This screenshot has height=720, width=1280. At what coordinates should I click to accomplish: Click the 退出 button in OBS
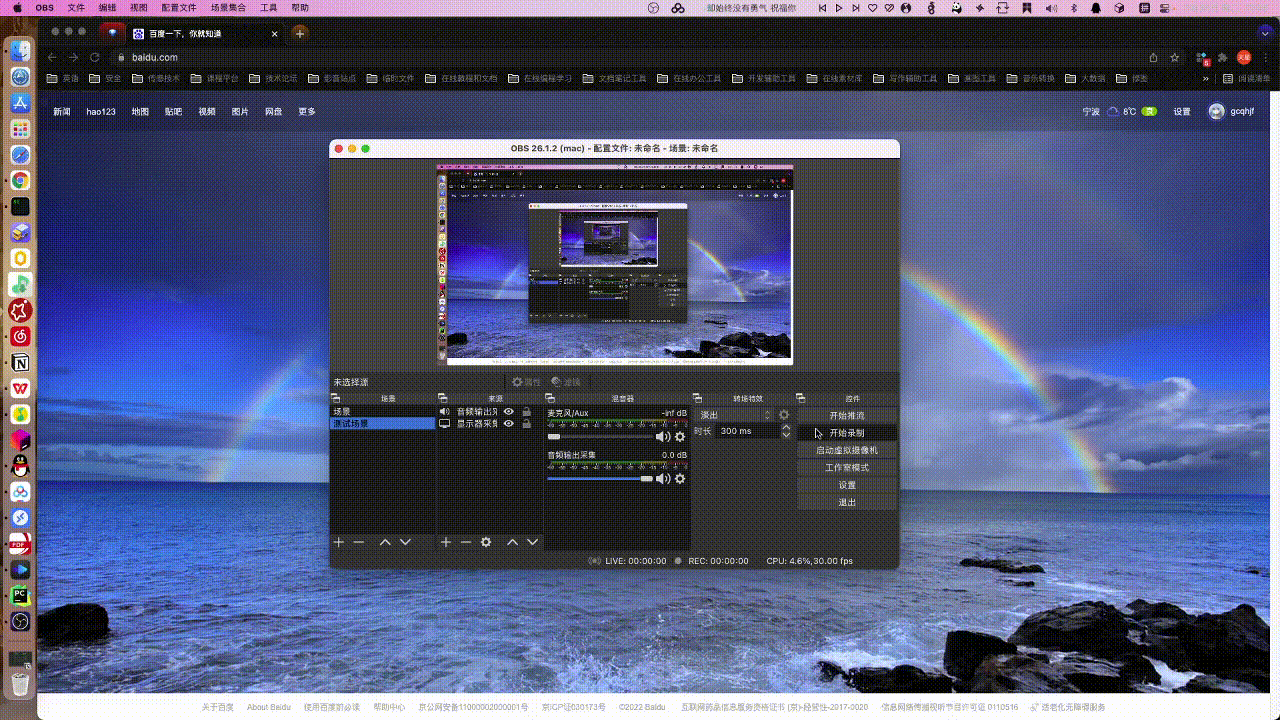[x=847, y=502]
